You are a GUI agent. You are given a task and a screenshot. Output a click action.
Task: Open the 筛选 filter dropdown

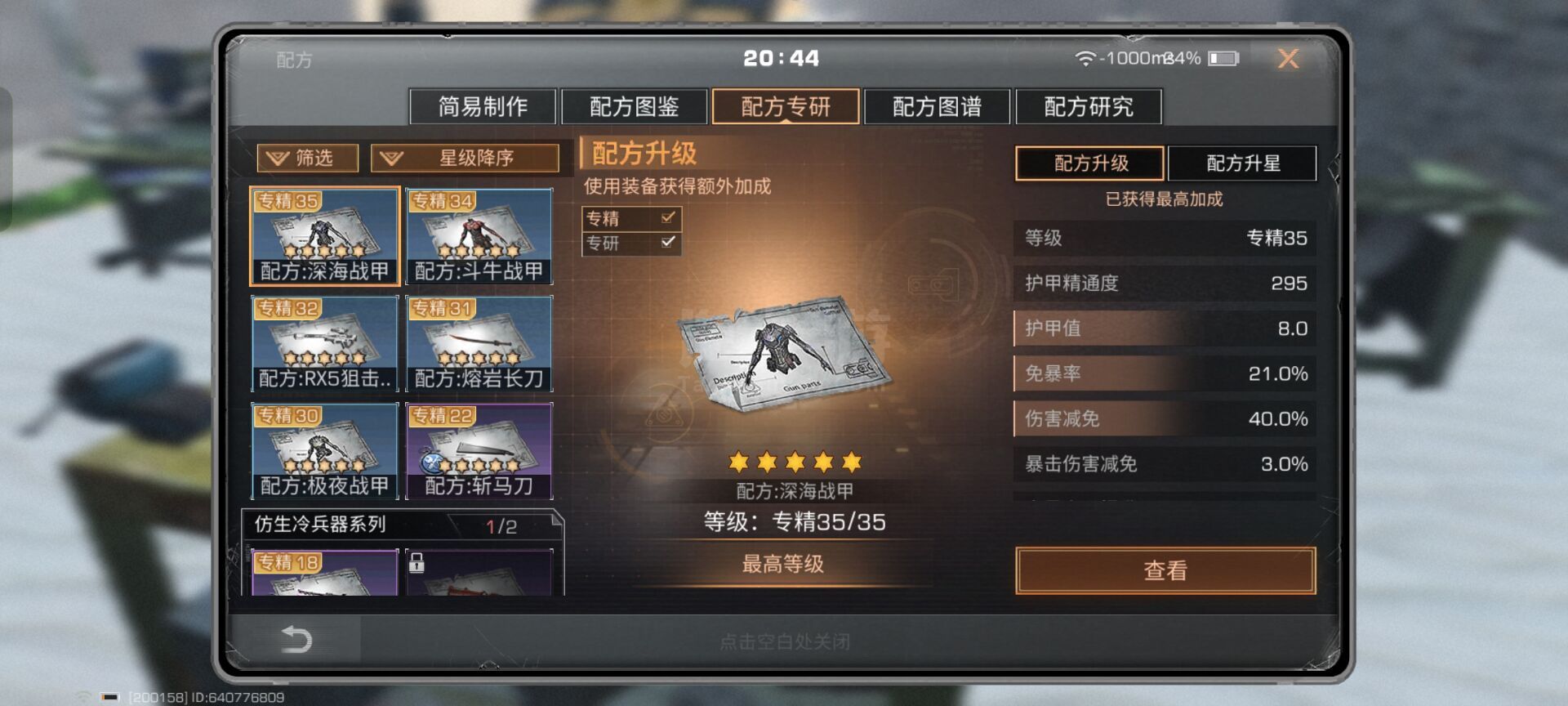(307, 158)
